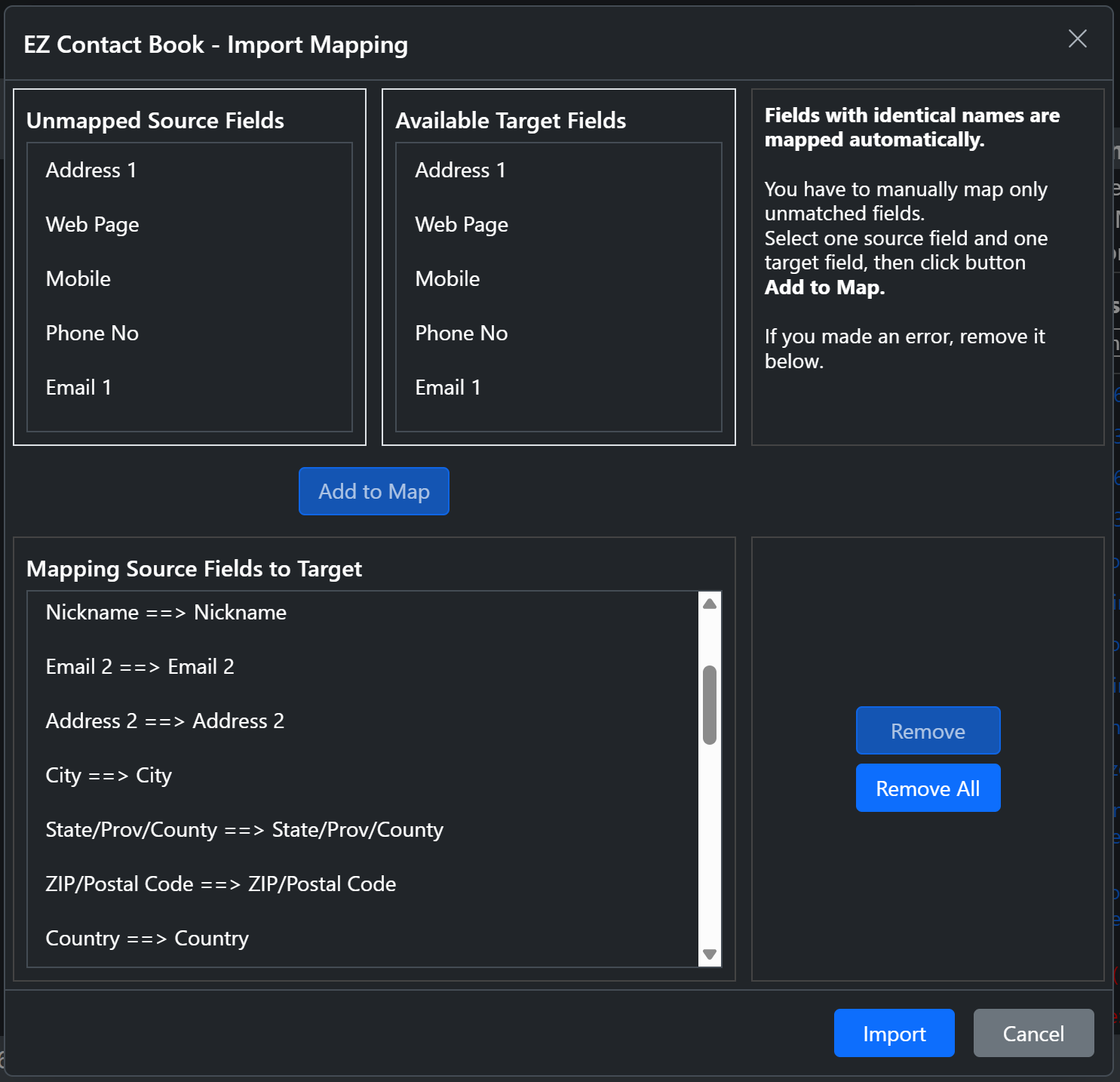
Task: Select Email 1 in Available Target Fields
Action: (447, 388)
